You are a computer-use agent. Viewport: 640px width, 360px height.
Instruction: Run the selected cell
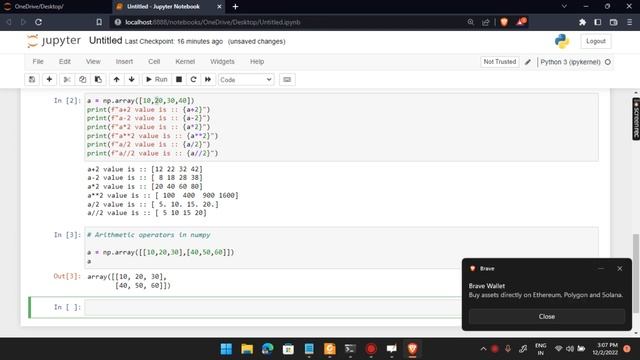157,80
